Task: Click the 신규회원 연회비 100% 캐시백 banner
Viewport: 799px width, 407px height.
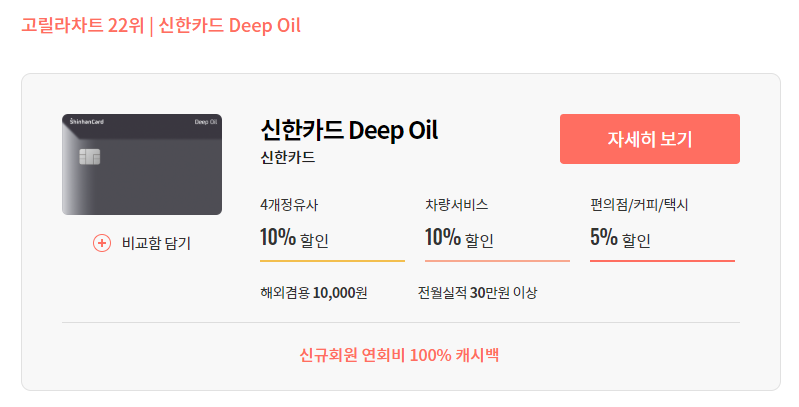Action: coord(399,355)
